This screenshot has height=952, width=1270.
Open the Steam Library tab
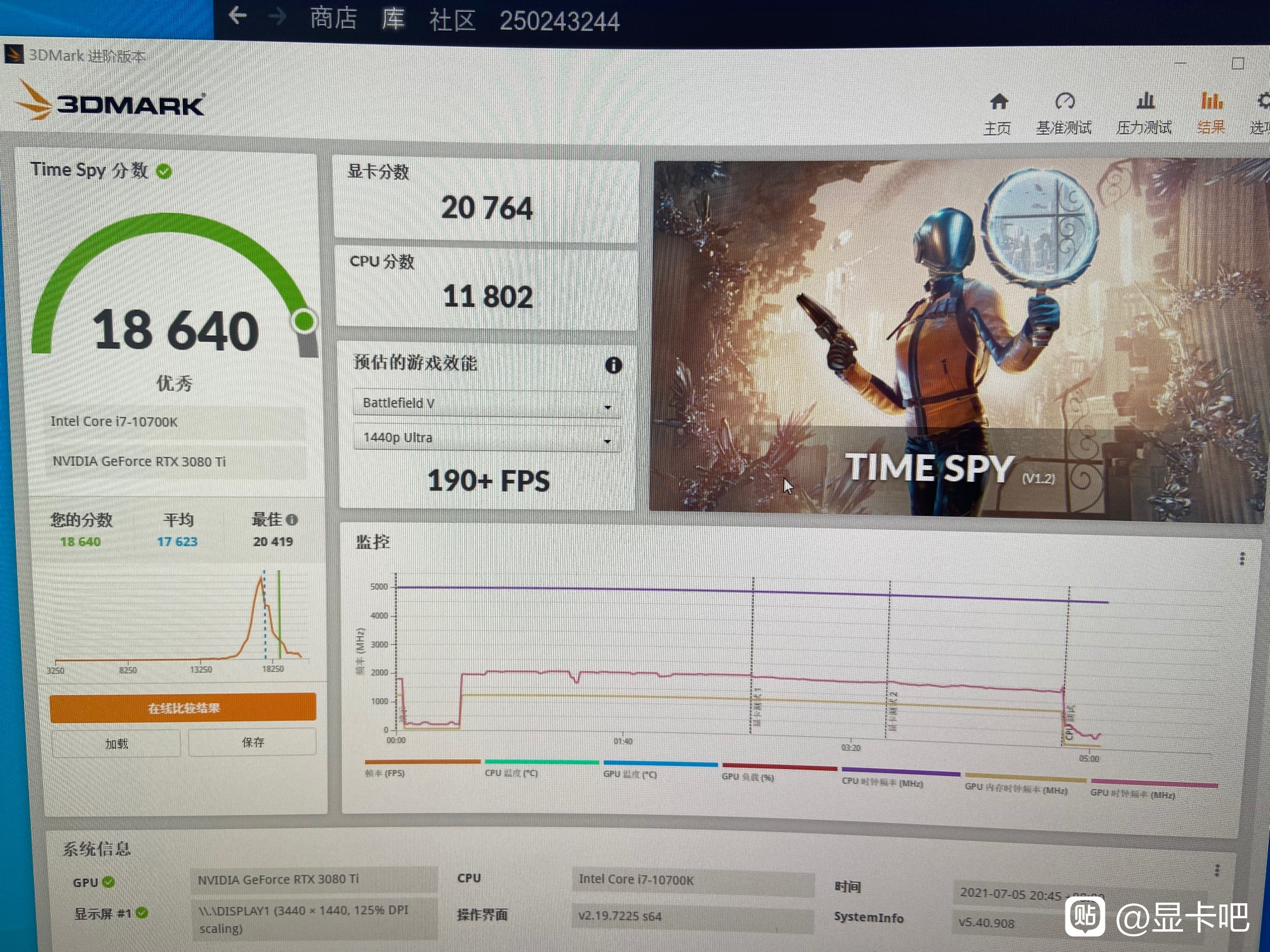393,19
